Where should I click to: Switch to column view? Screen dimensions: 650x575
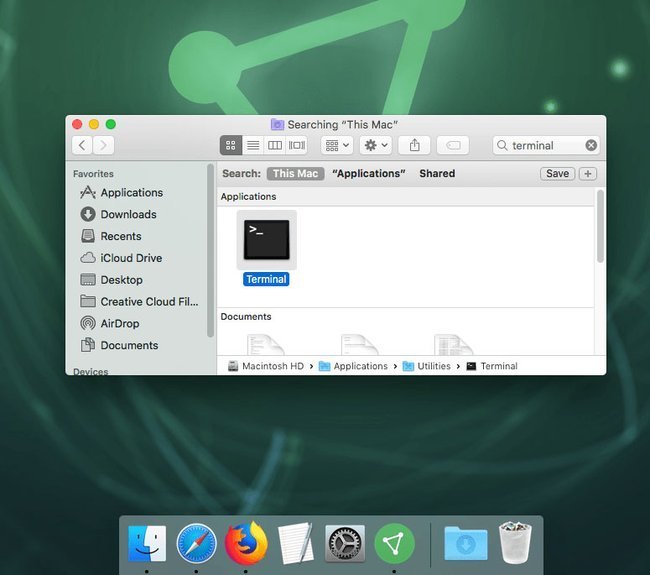coord(274,145)
